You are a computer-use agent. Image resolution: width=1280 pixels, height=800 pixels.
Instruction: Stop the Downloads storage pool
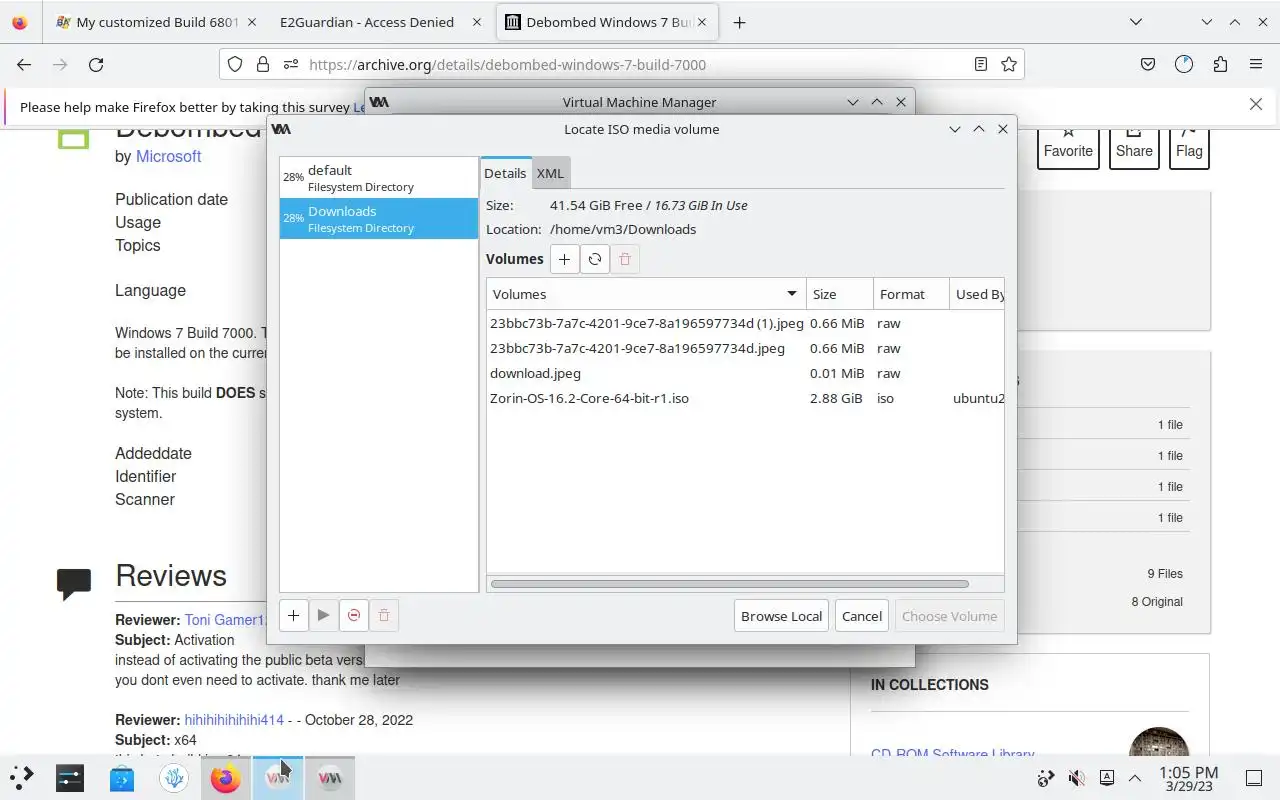354,615
